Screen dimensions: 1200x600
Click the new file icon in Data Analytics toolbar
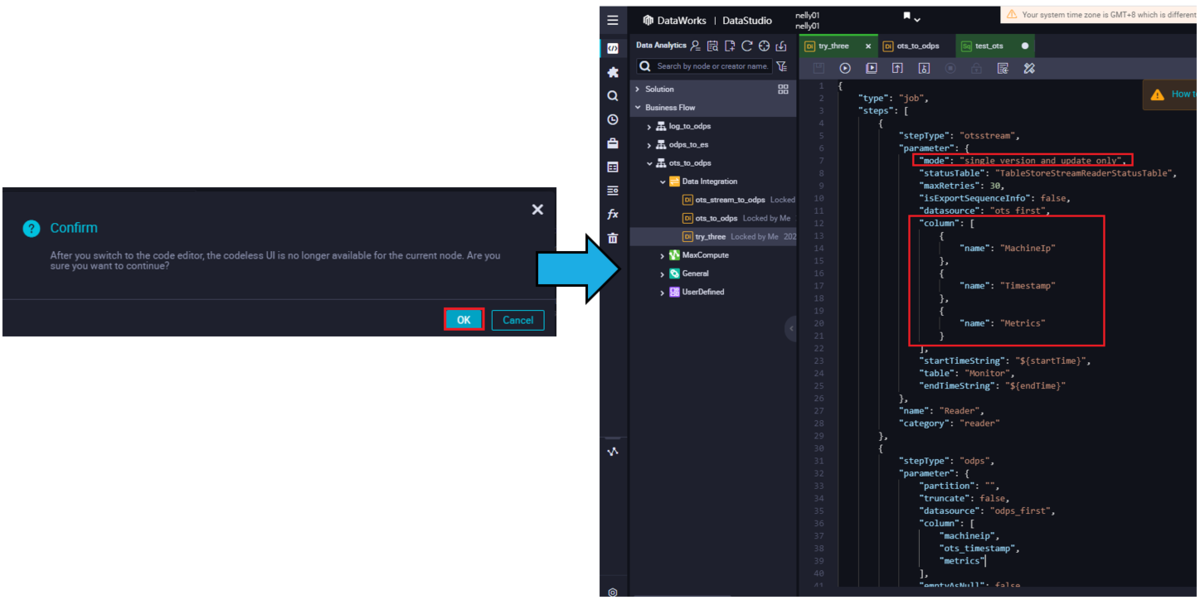tap(729, 46)
